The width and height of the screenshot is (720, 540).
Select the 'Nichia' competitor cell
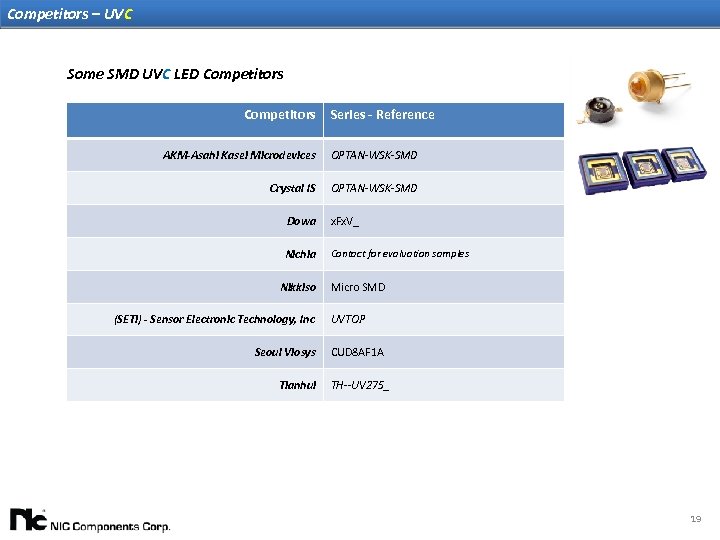(x=195, y=254)
